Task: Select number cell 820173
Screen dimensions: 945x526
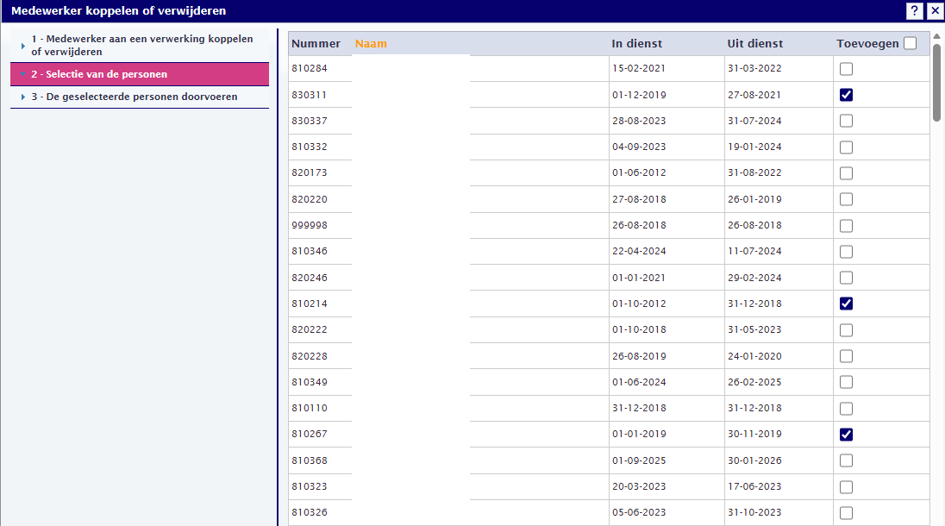Action: [310, 172]
